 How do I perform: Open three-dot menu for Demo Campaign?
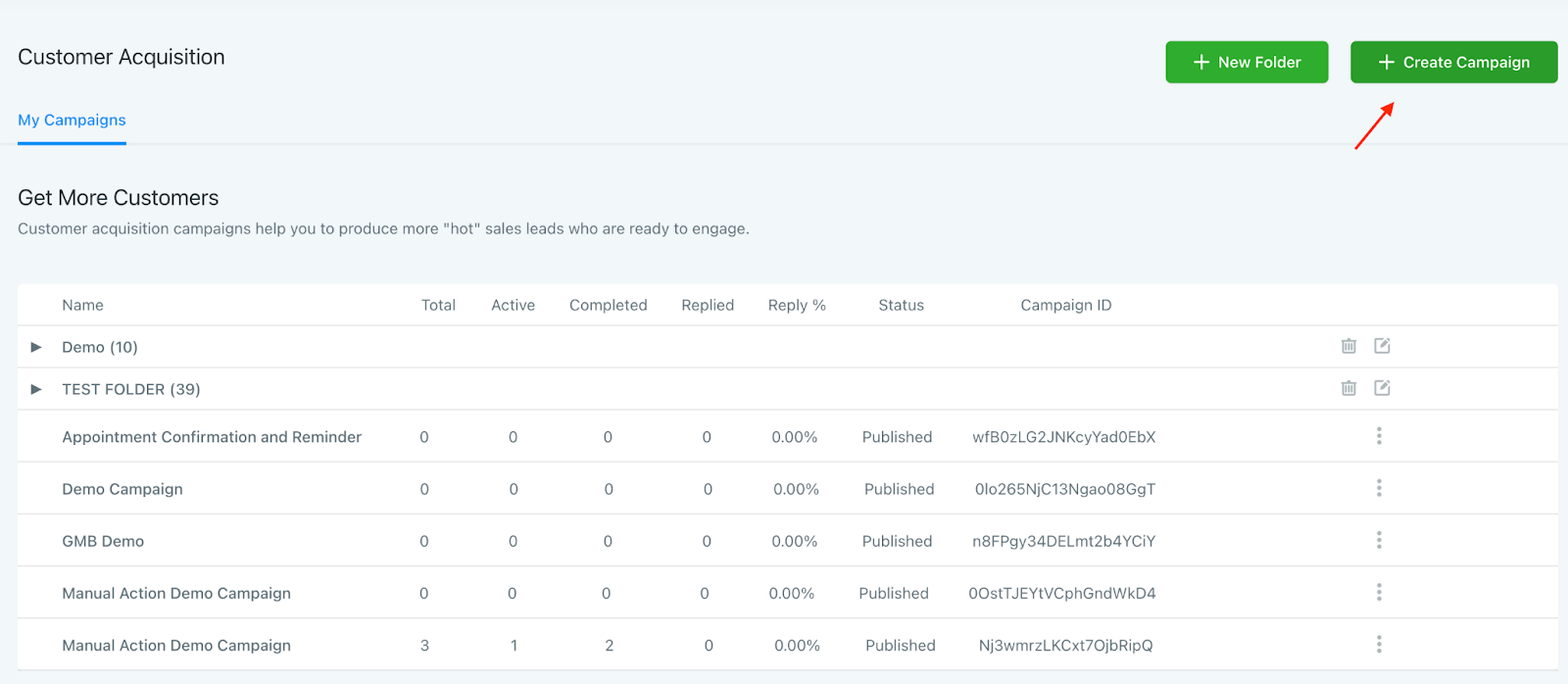(1379, 488)
